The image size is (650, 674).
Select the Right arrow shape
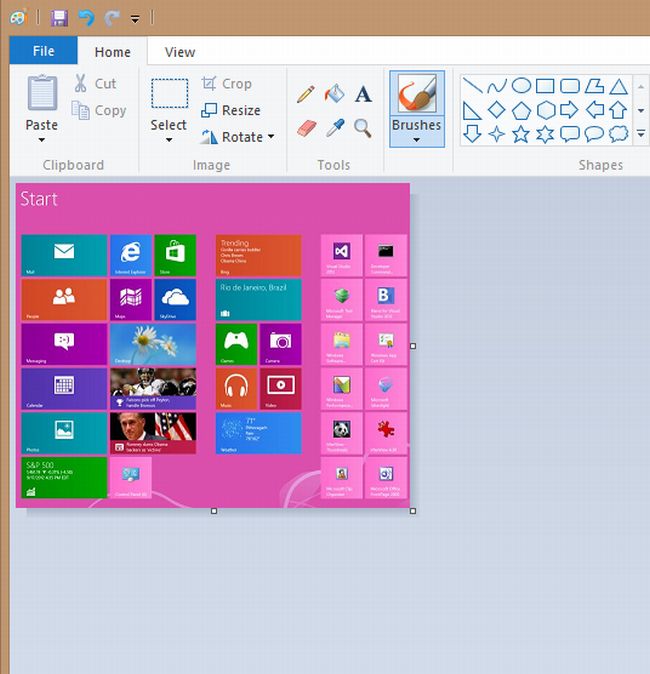(570, 110)
